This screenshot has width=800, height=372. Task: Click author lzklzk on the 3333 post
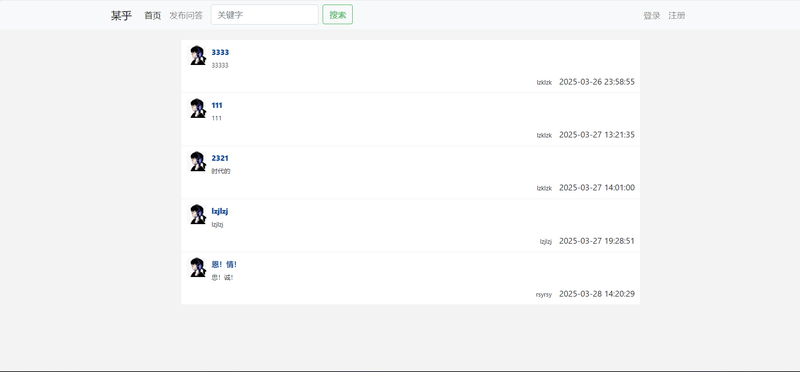point(544,82)
